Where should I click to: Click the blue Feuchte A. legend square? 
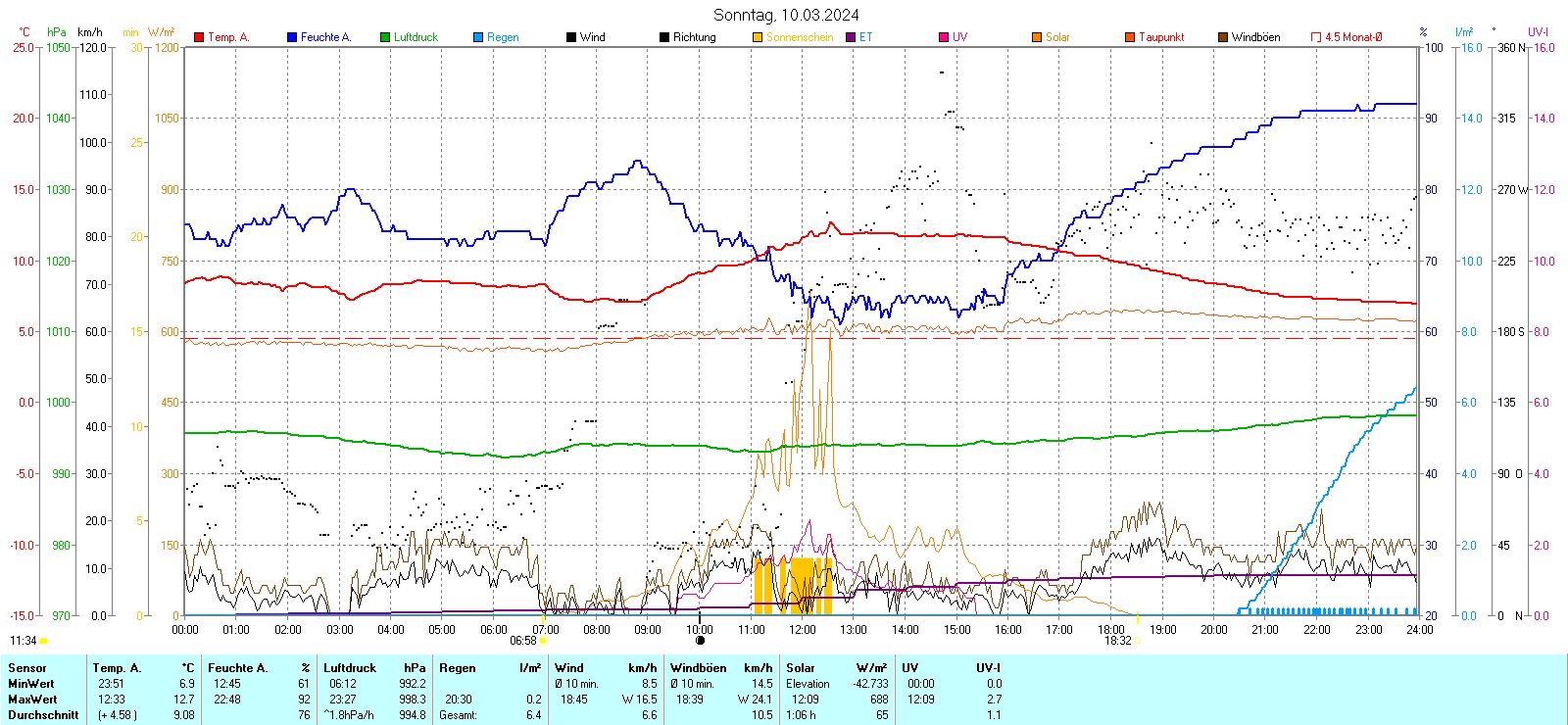pos(292,37)
